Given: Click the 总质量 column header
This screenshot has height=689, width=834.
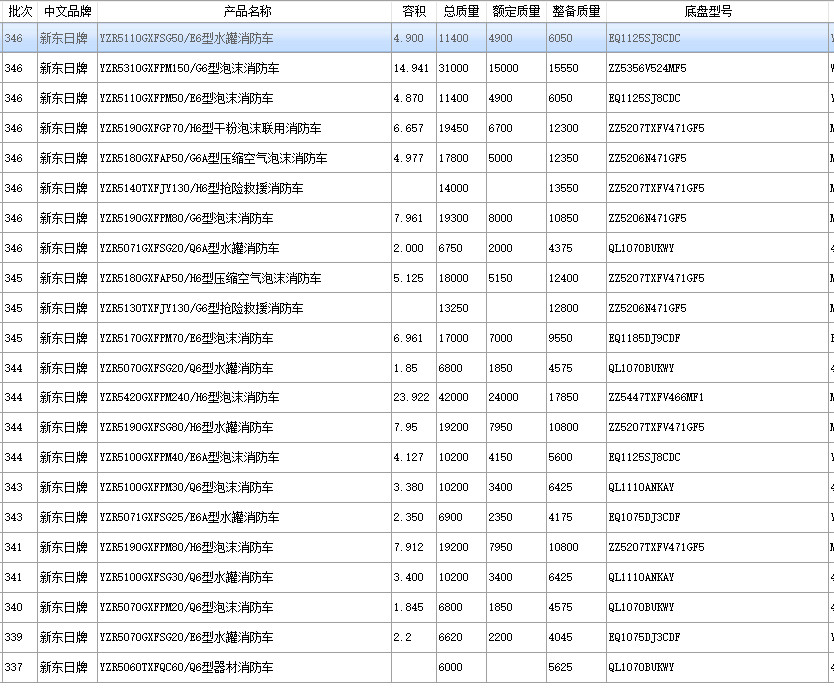Looking at the screenshot, I should [x=461, y=11].
